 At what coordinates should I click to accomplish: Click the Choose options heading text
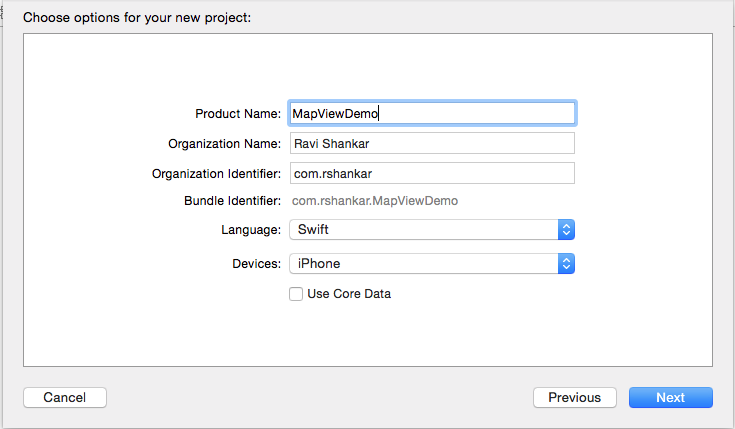137,18
